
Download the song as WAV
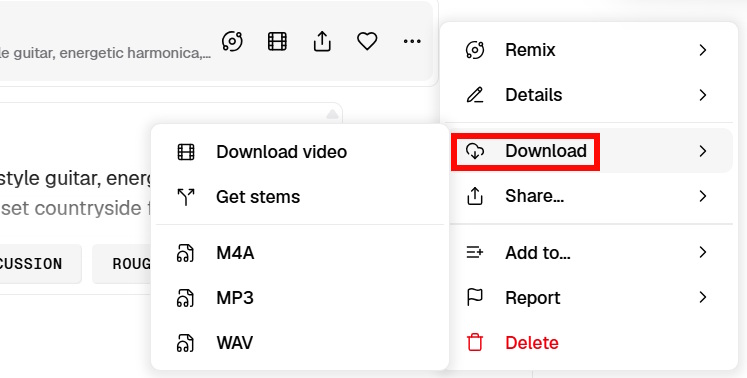pos(300,343)
